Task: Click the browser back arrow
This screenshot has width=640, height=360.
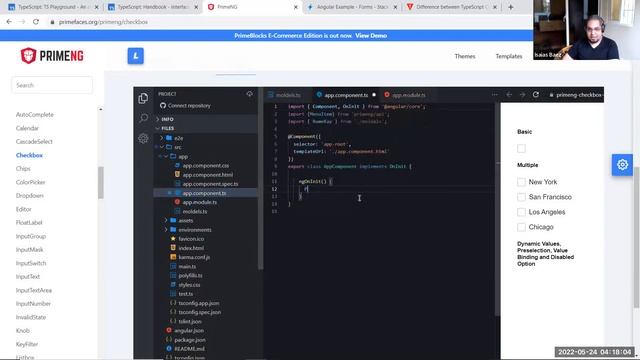Action: coord(9,22)
